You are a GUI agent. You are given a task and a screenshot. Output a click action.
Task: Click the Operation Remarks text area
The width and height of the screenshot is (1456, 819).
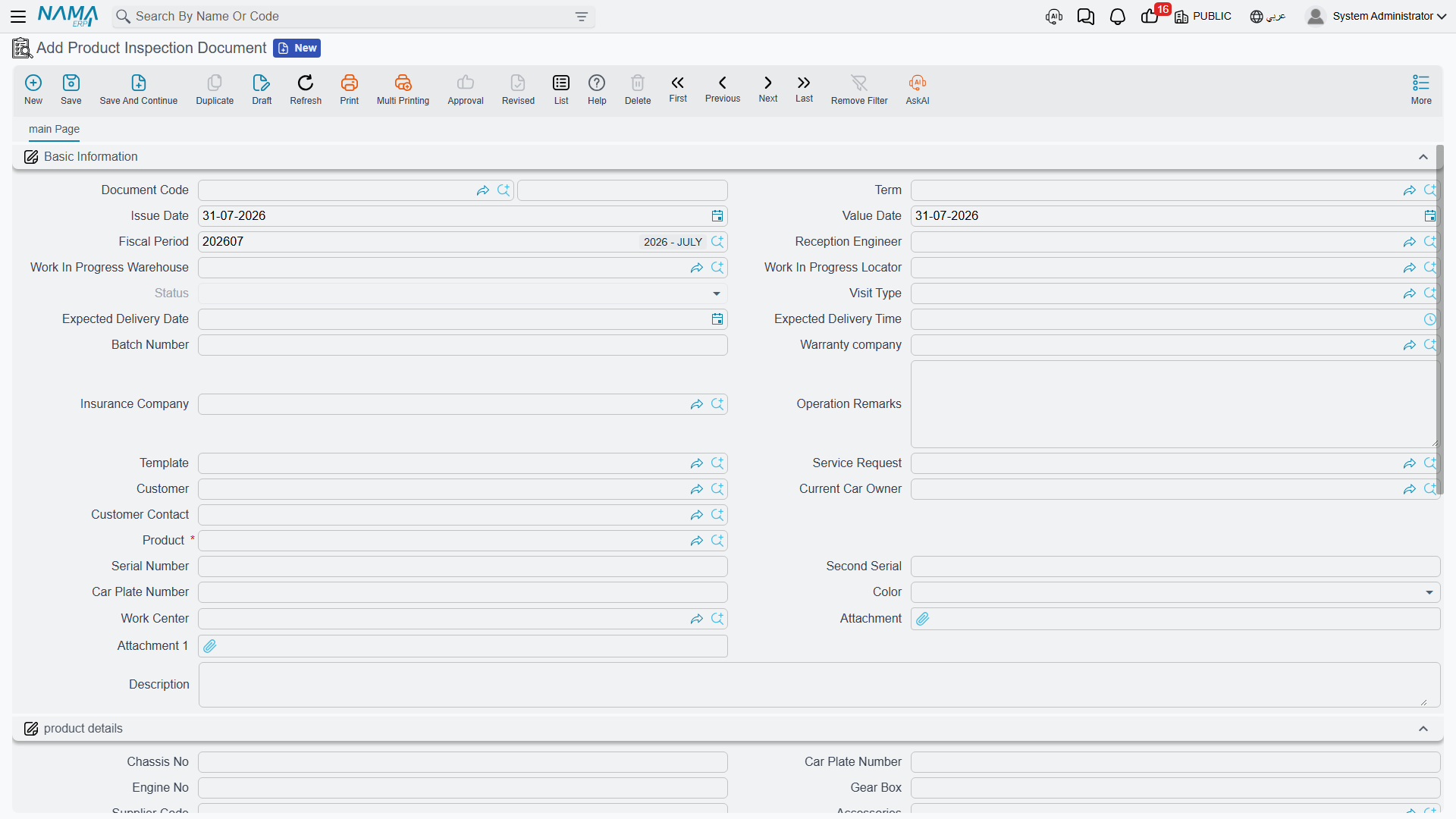pos(1175,404)
